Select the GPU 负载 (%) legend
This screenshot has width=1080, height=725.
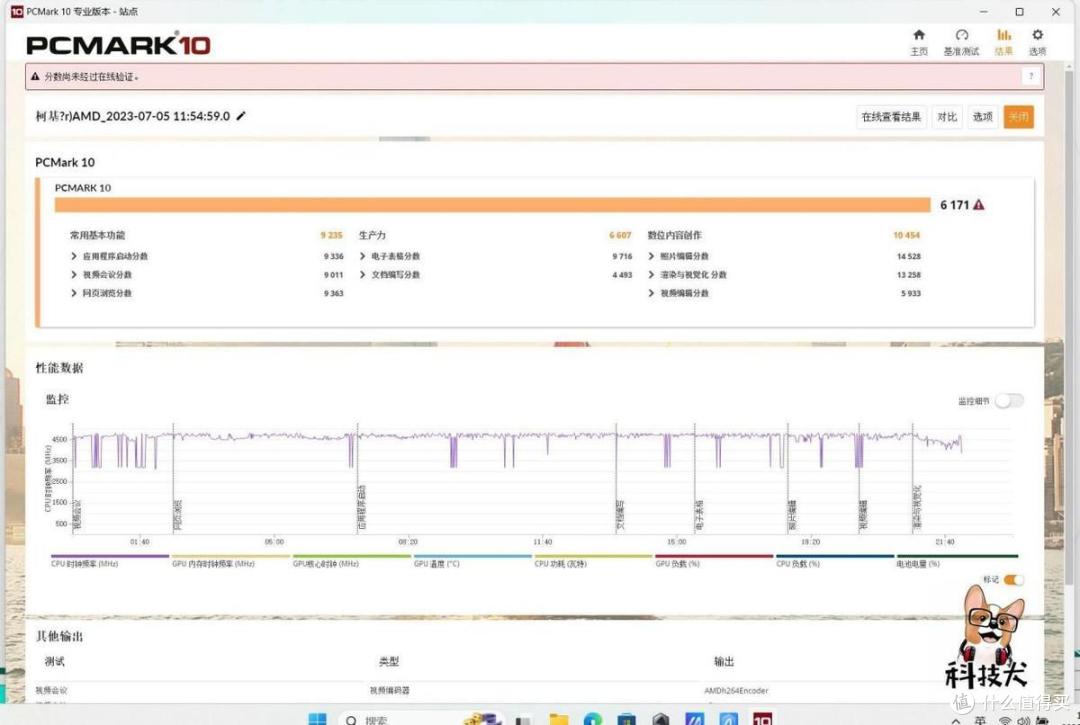click(714, 560)
